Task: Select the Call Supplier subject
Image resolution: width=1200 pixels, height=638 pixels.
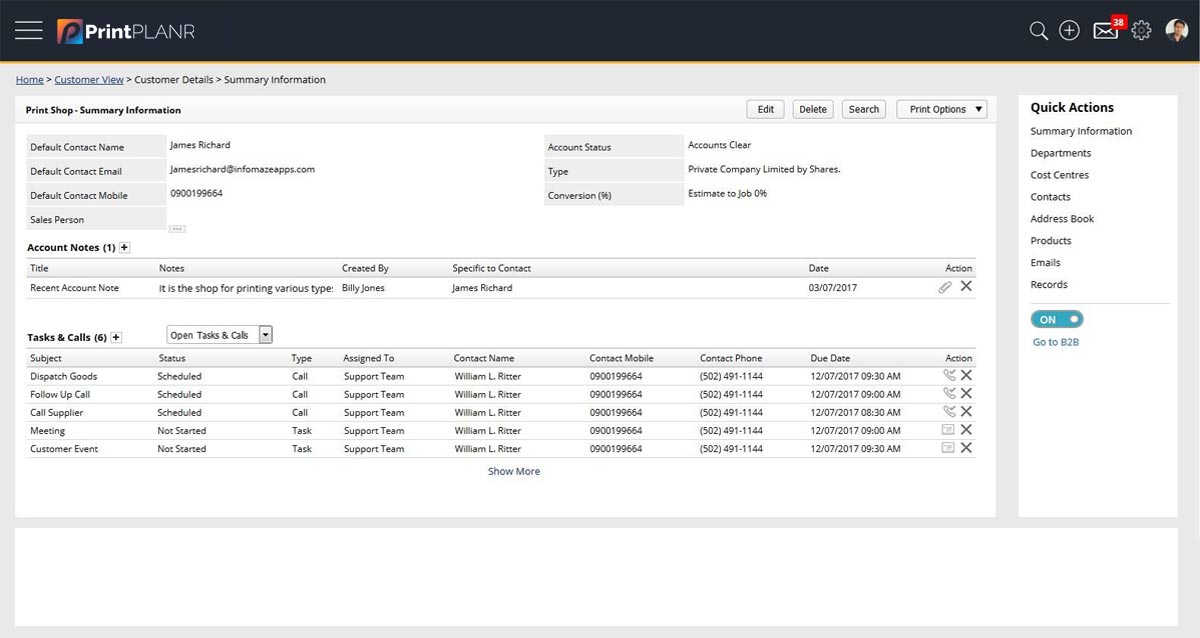Action: point(57,413)
